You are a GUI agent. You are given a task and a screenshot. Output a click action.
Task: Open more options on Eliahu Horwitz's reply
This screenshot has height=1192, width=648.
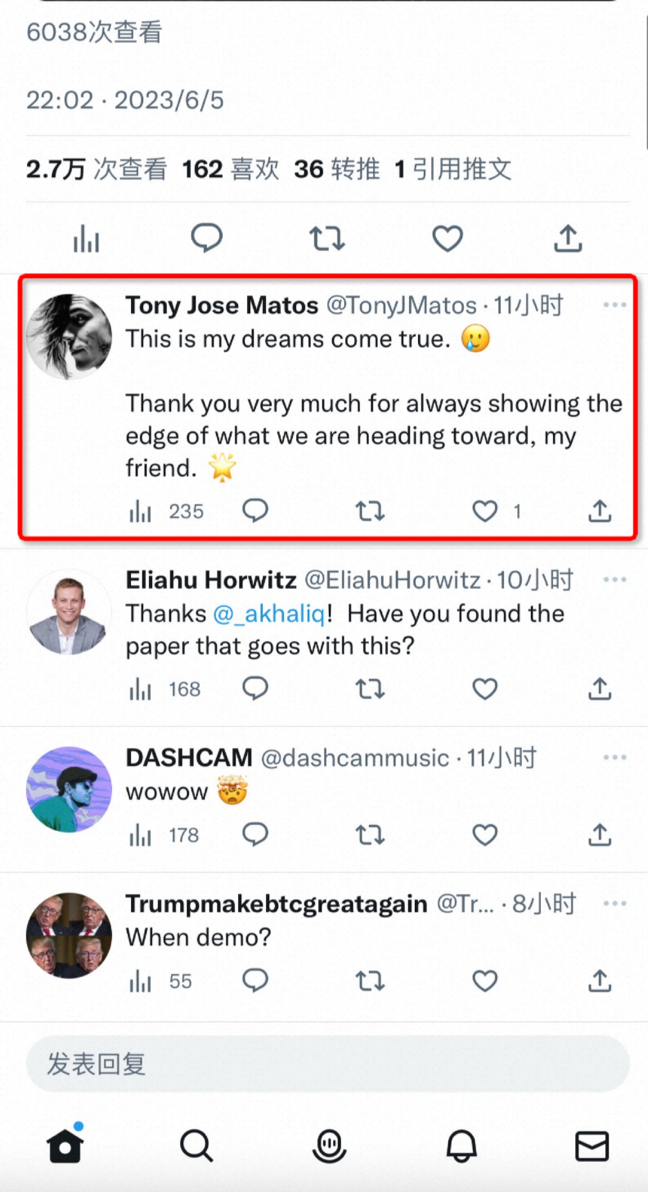tap(614, 580)
